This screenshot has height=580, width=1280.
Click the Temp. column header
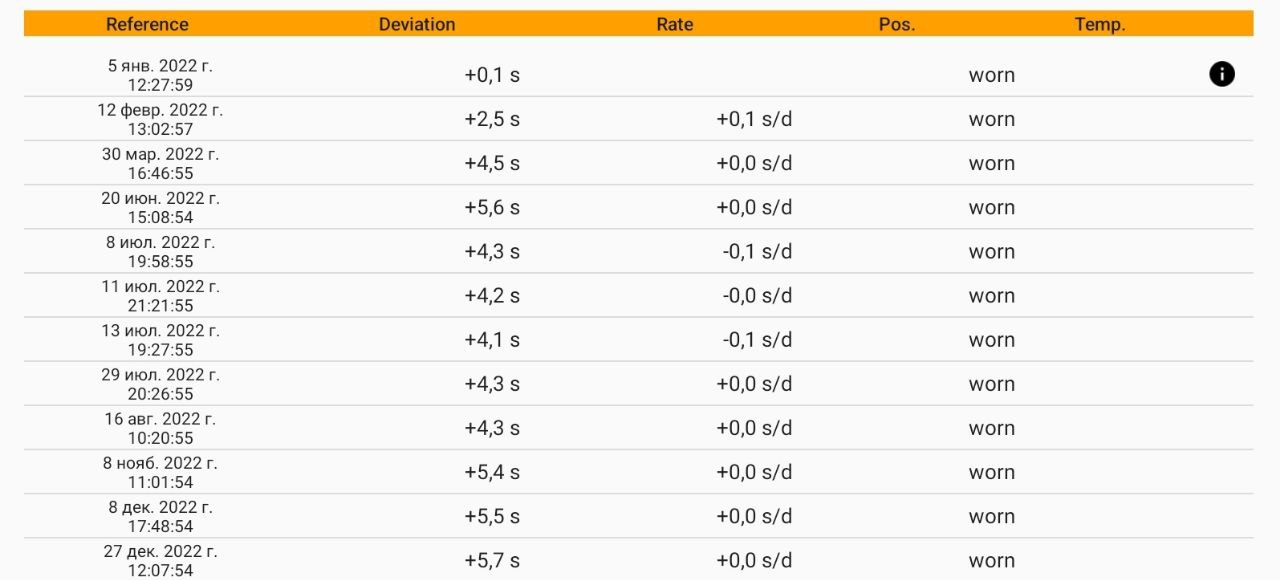coord(1100,24)
